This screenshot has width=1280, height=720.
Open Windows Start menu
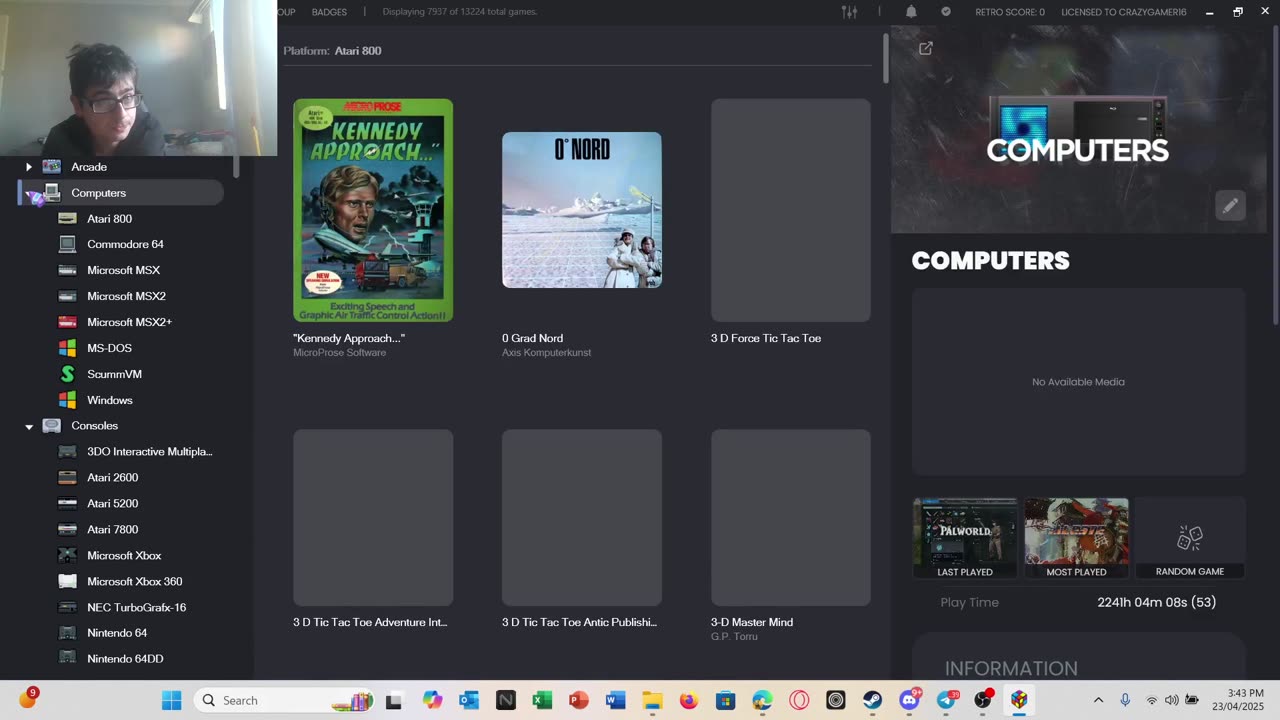(x=172, y=700)
